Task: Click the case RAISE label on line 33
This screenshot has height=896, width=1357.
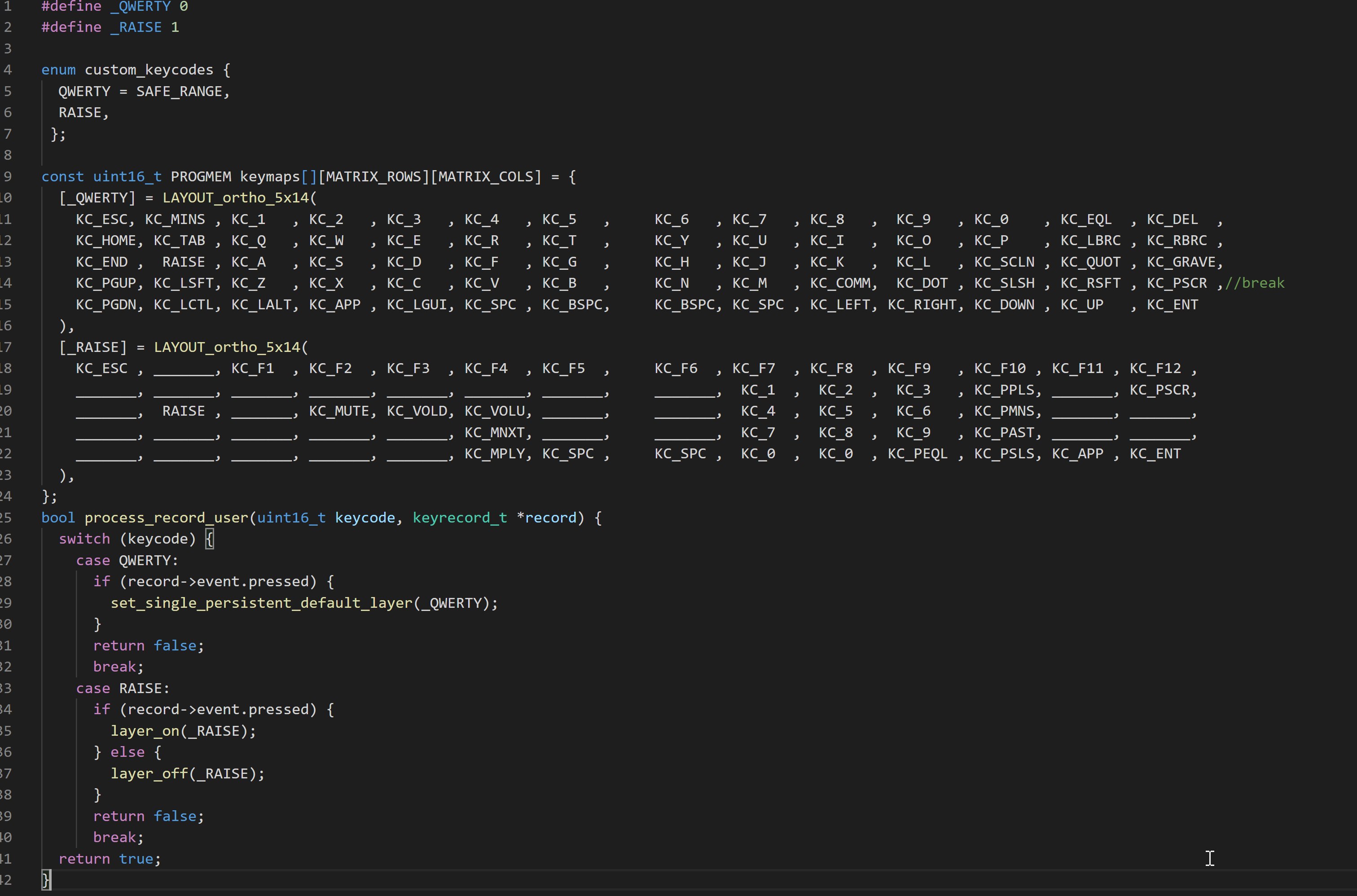Action: pos(123,688)
